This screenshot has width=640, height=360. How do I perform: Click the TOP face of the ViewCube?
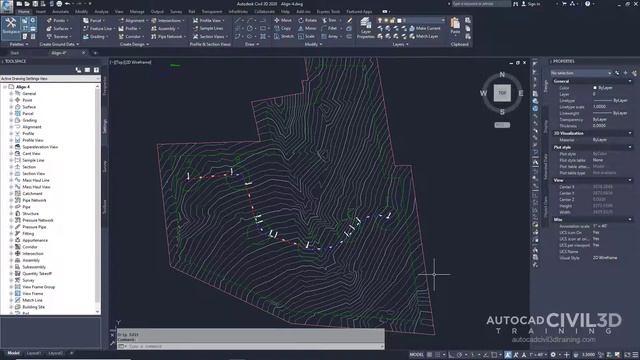click(x=502, y=93)
